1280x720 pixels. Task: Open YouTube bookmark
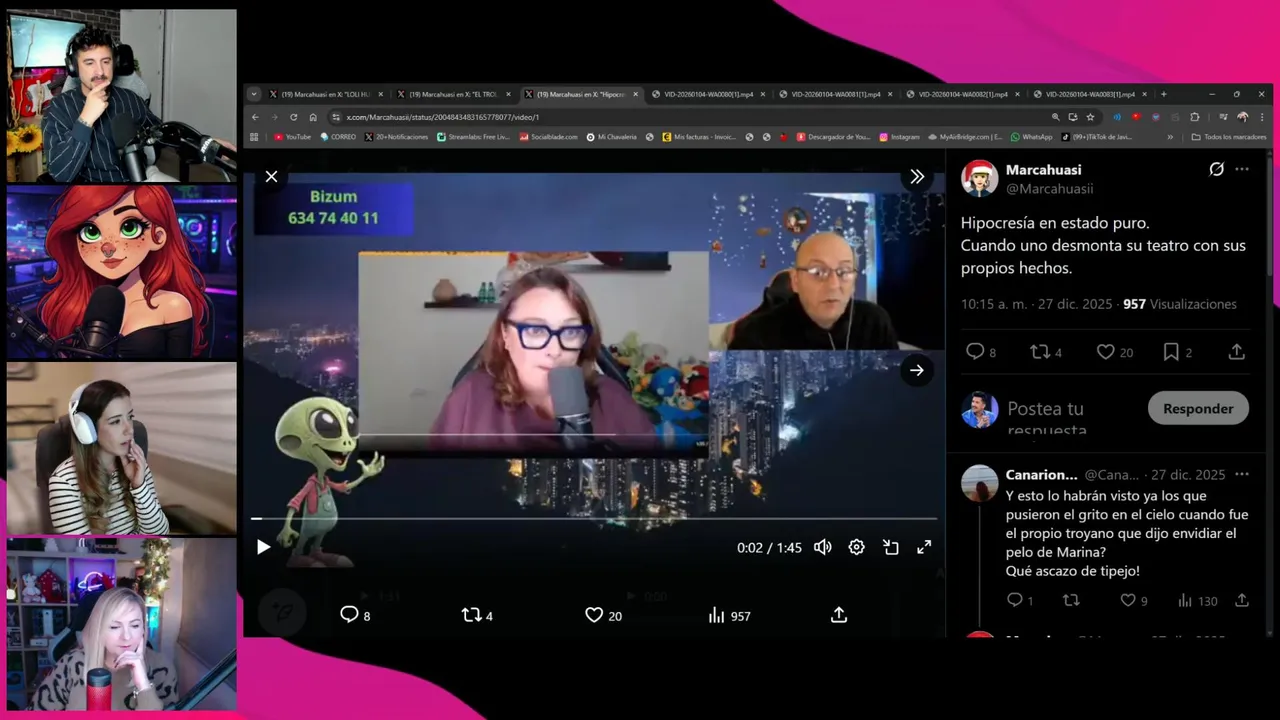tap(292, 137)
